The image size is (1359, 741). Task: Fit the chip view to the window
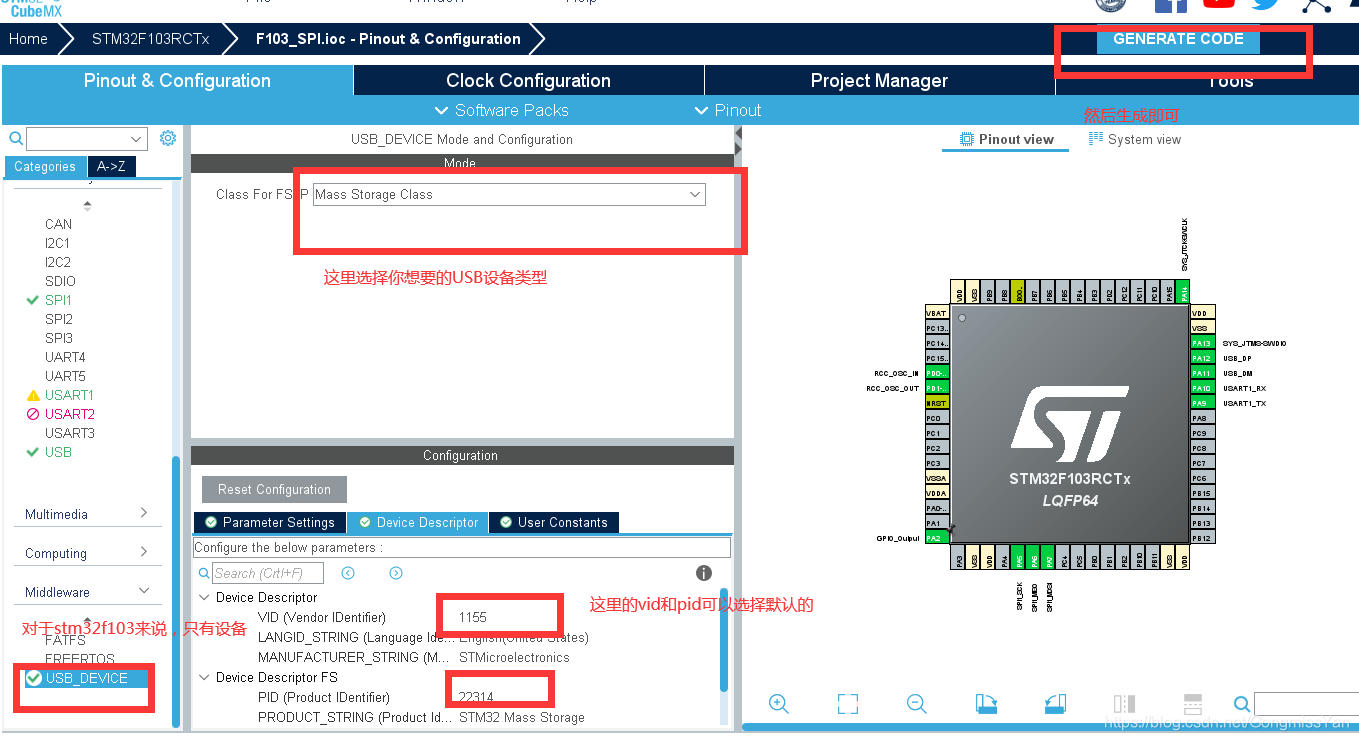tap(848, 703)
